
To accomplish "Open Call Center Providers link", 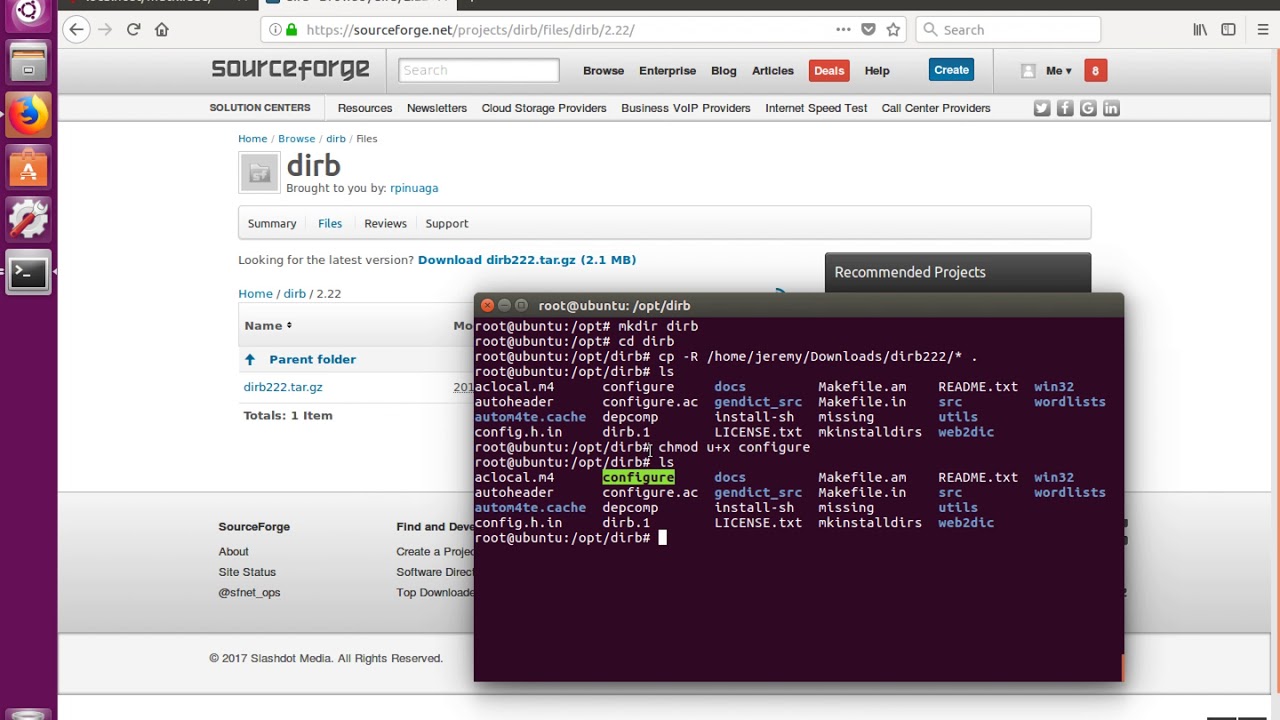I will pos(936,108).
